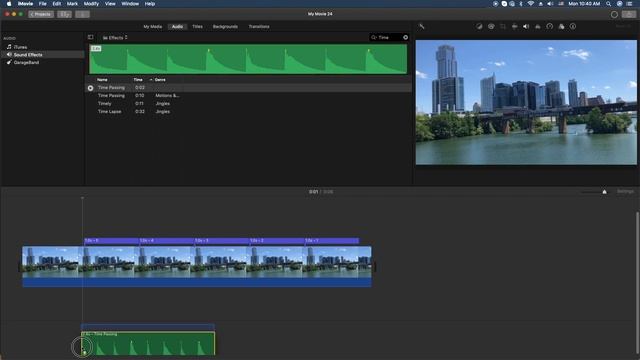Clear the search field with the x button
The width and height of the screenshot is (640, 360).
click(405, 37)
